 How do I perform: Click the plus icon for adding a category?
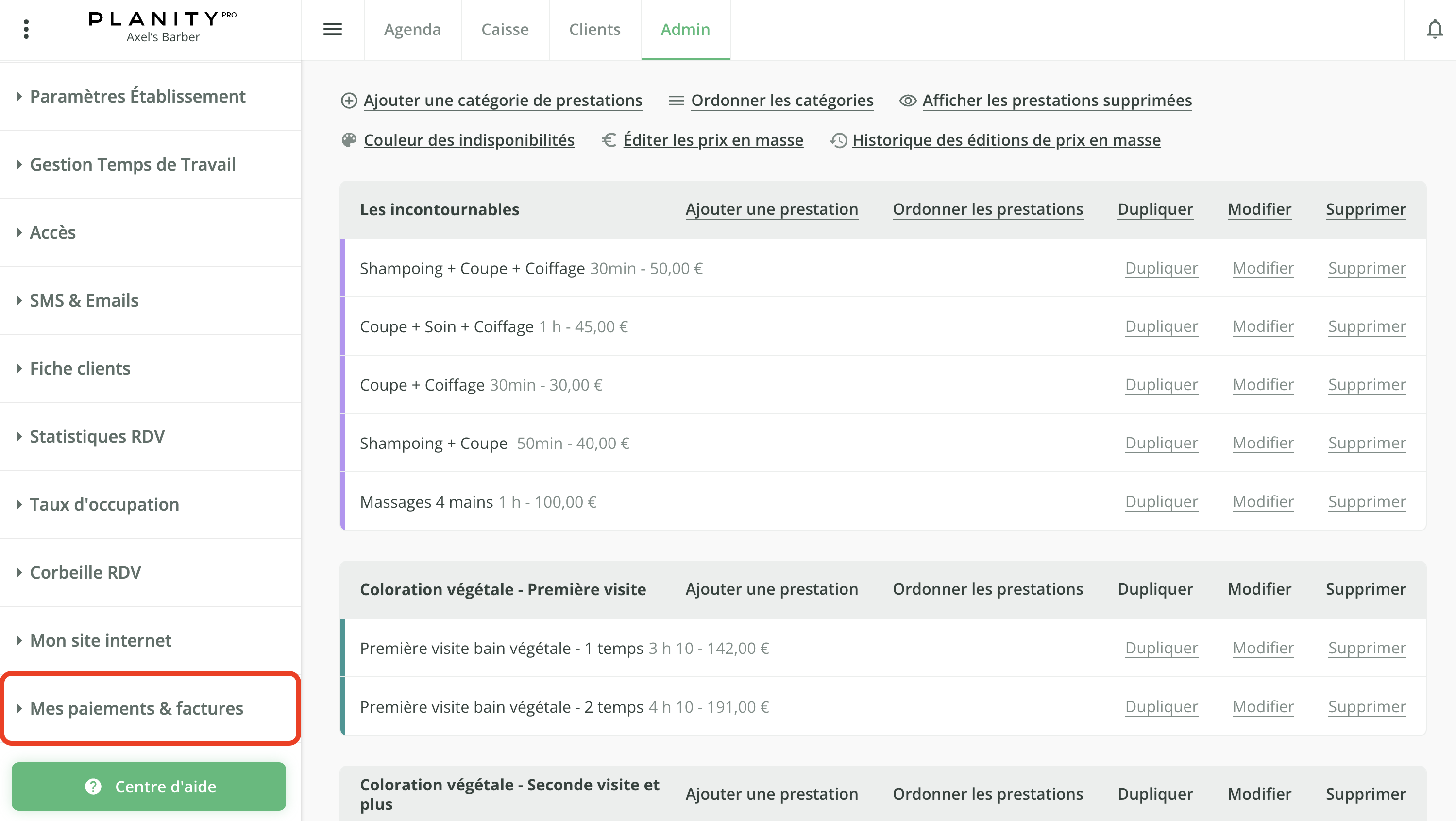coord(349,100)
